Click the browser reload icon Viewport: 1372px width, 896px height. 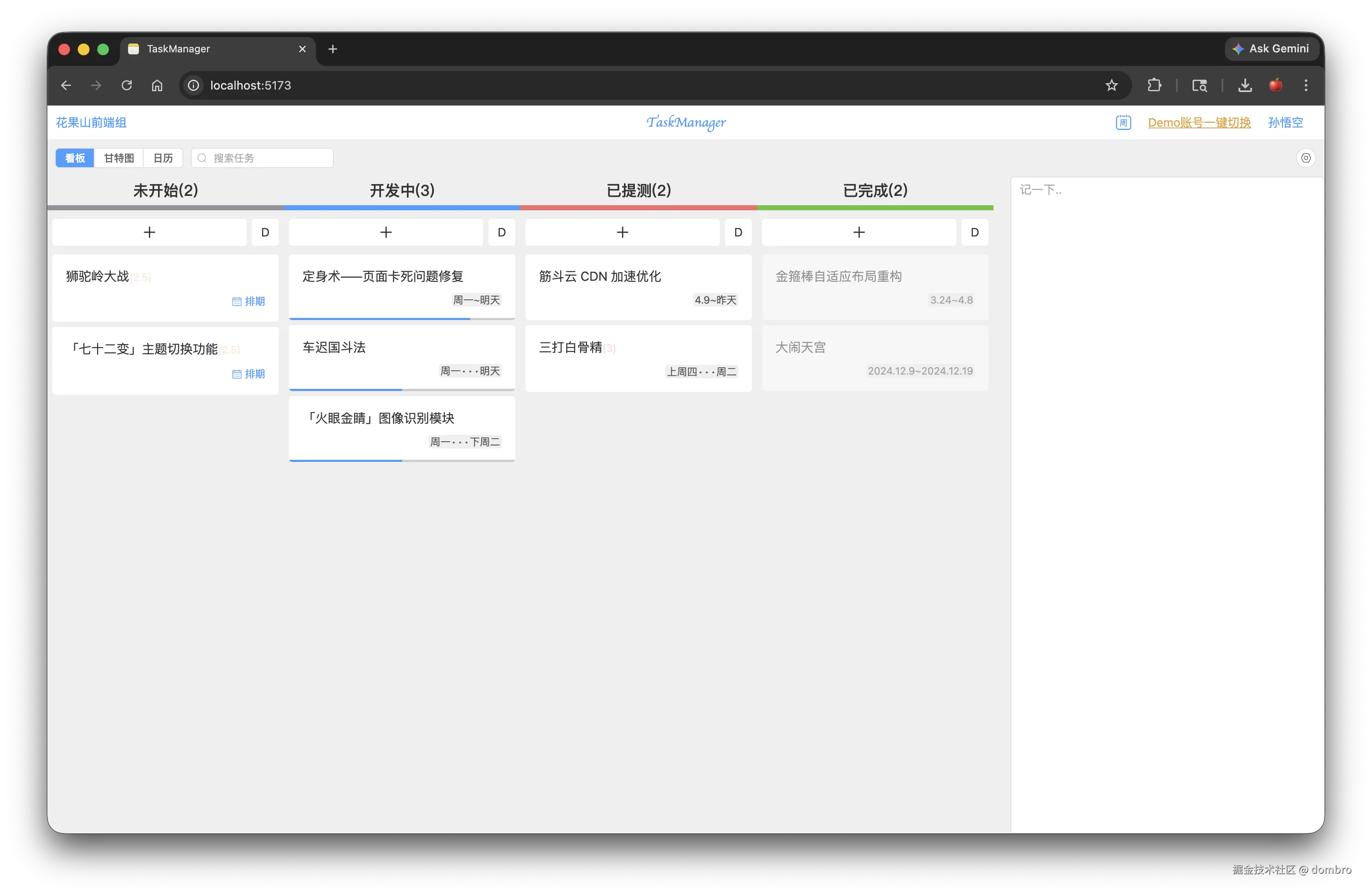pyautogui.click(x=127, y=85)
